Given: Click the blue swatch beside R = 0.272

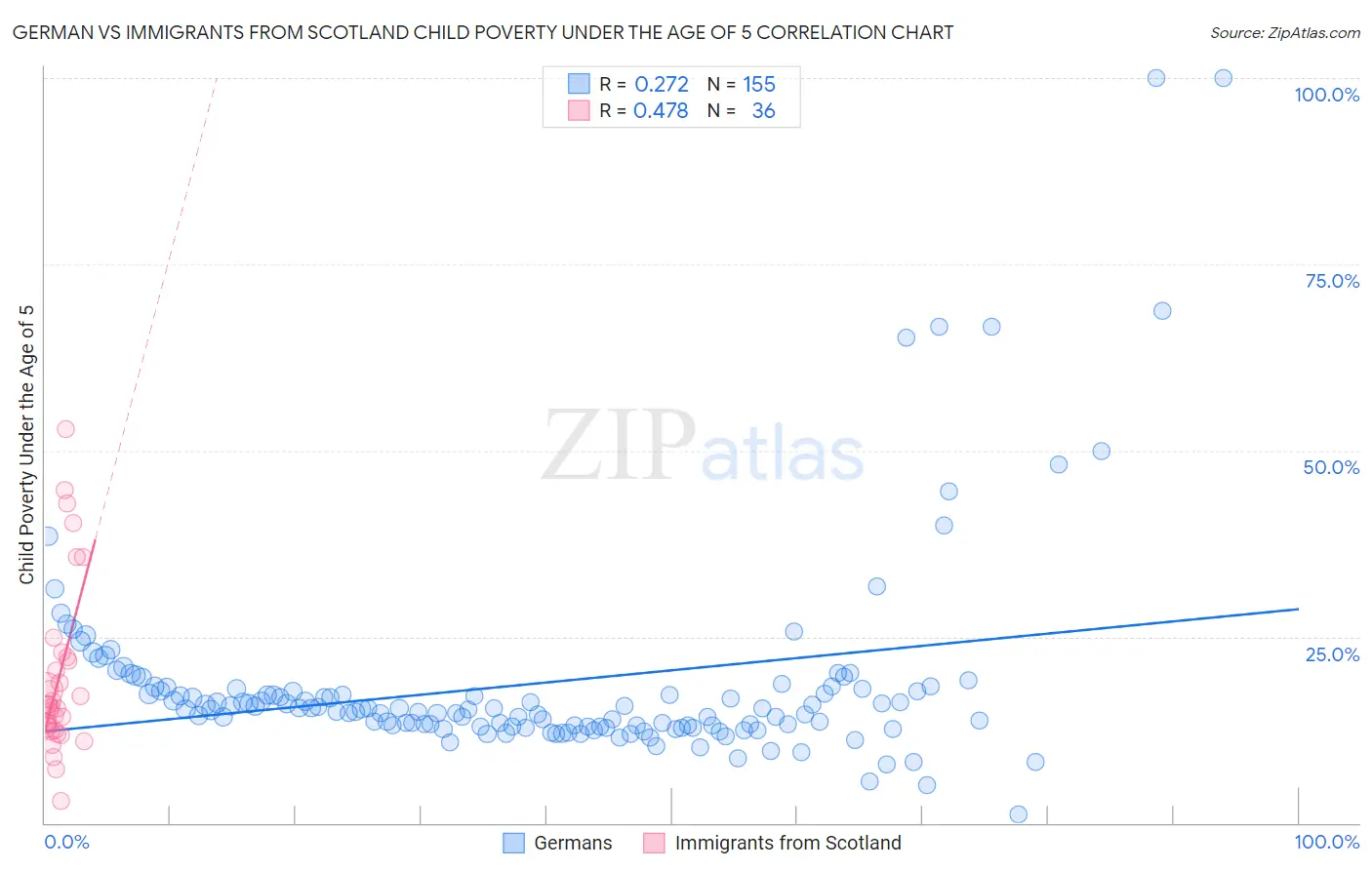Looking at the screenshot, I should (x=579, y=84).
